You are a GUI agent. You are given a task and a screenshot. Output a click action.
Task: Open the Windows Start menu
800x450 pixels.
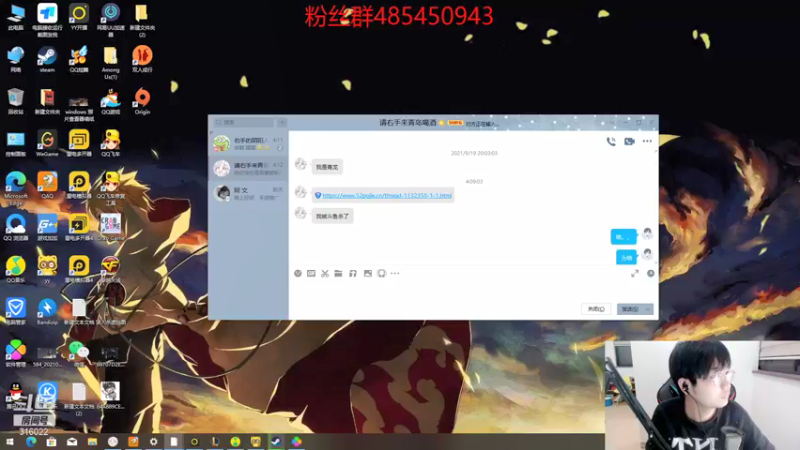click(x=10, y=441)
